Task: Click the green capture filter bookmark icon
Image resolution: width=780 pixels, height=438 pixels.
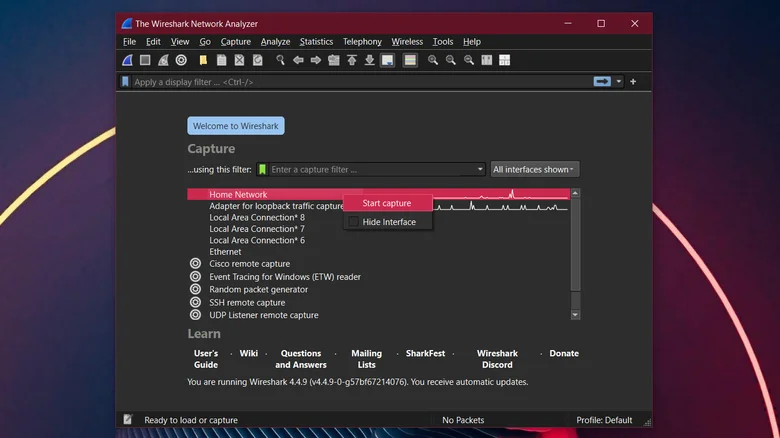Action: (262, 169)
